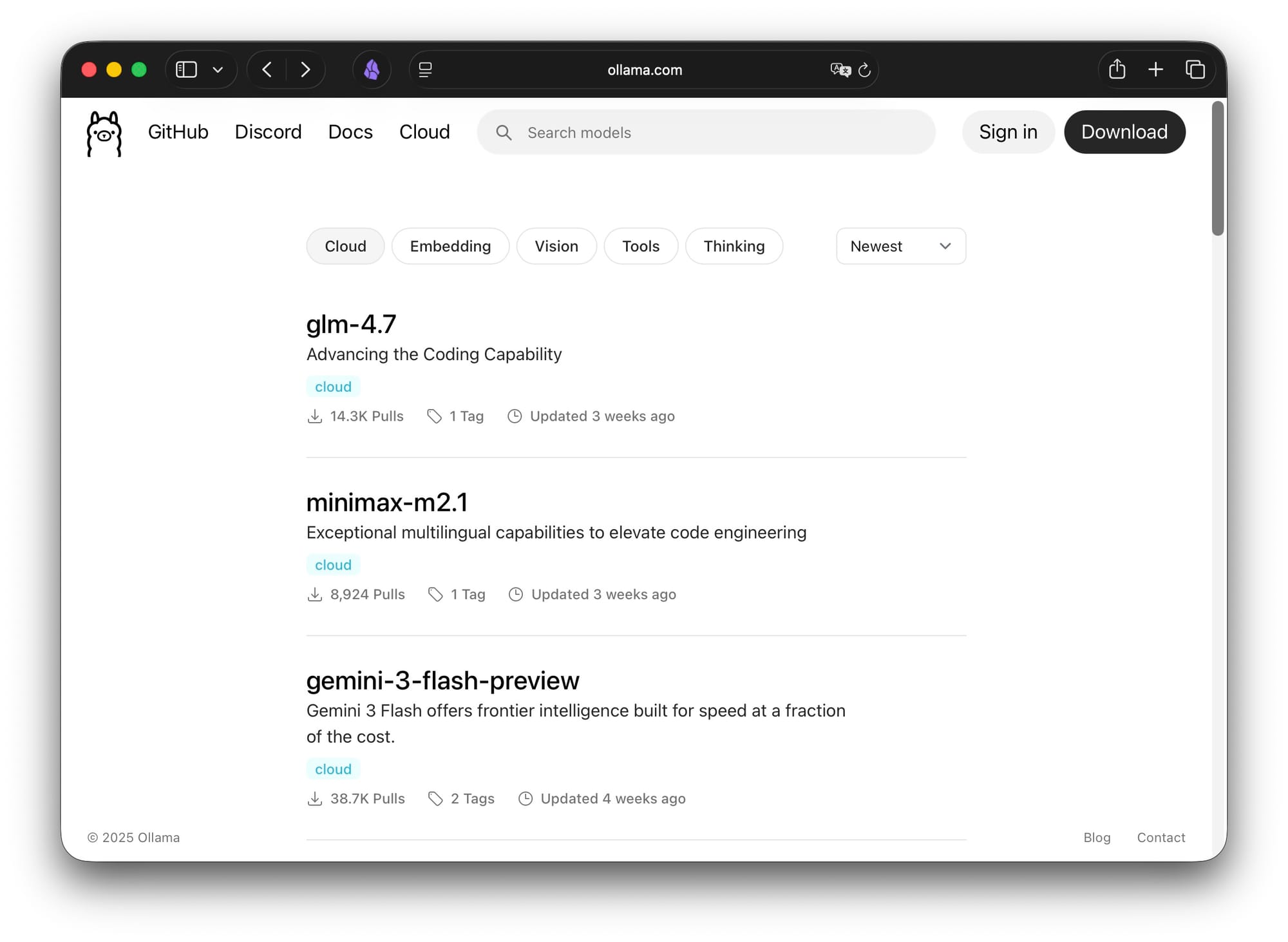1288x942 pixels.
Task: Open a new tab with plus icon
Action: [x=1155, y=70]
